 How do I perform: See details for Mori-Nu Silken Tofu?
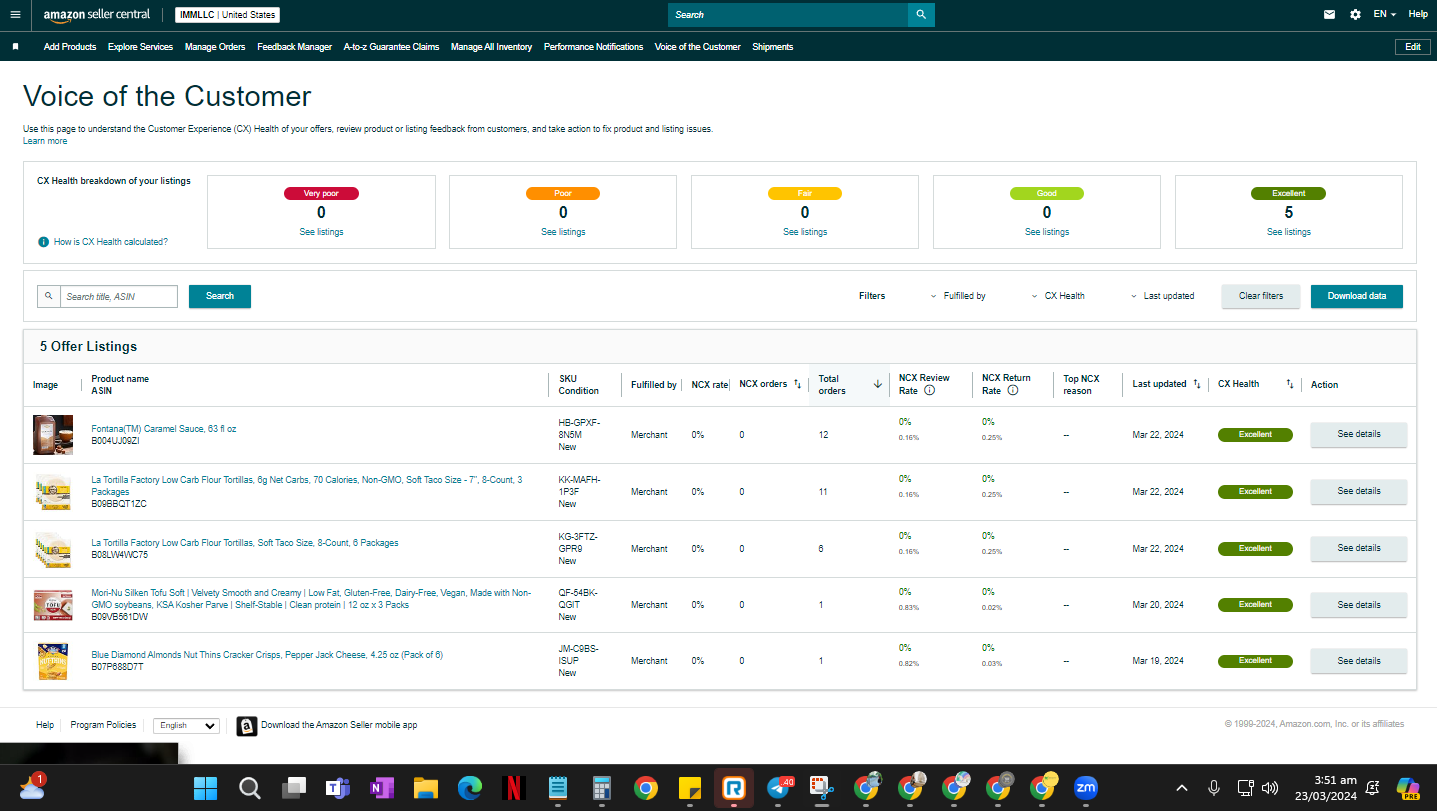[x=1358, y=605]
